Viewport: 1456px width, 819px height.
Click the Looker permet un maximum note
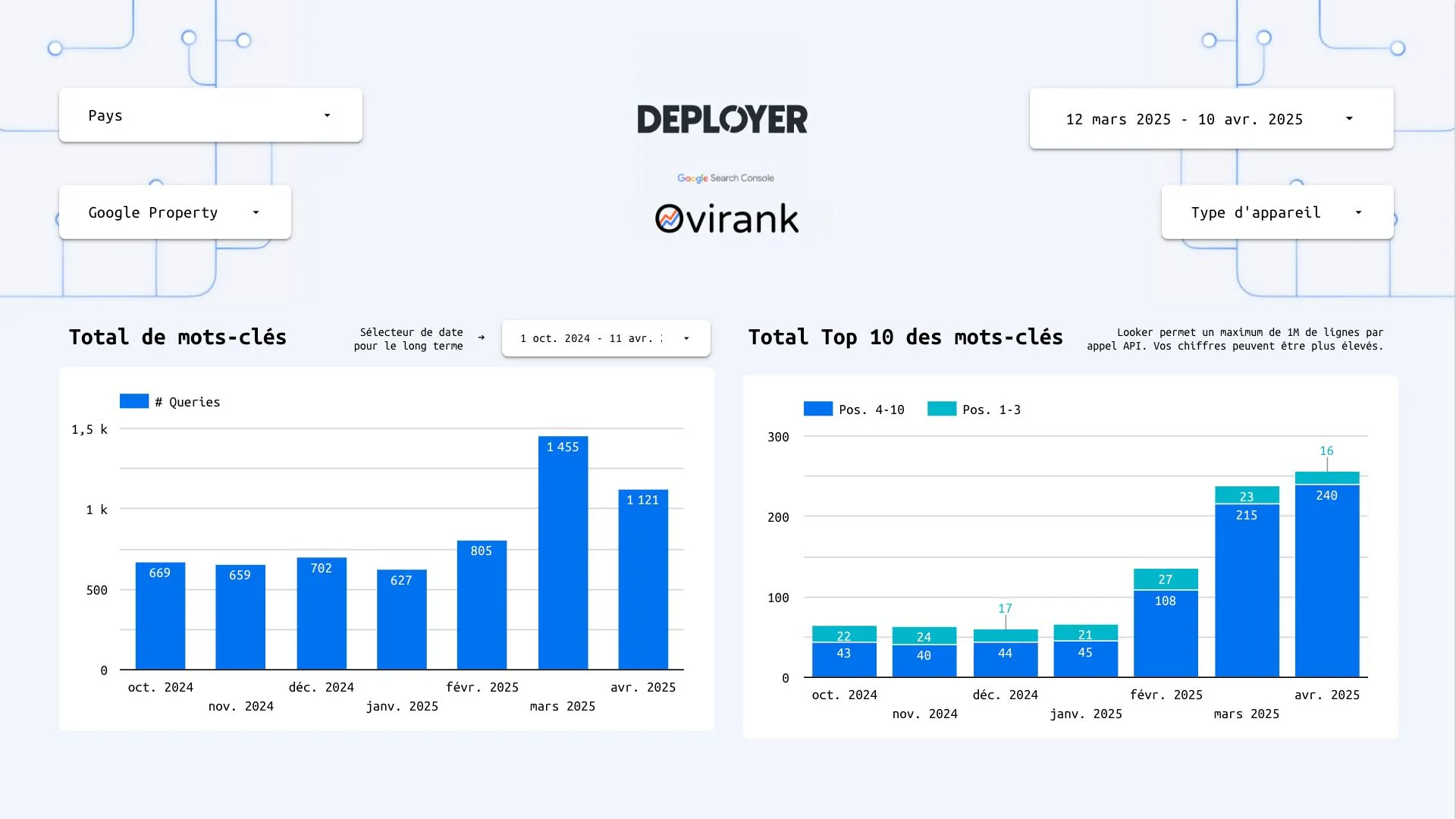(1235, 339)
